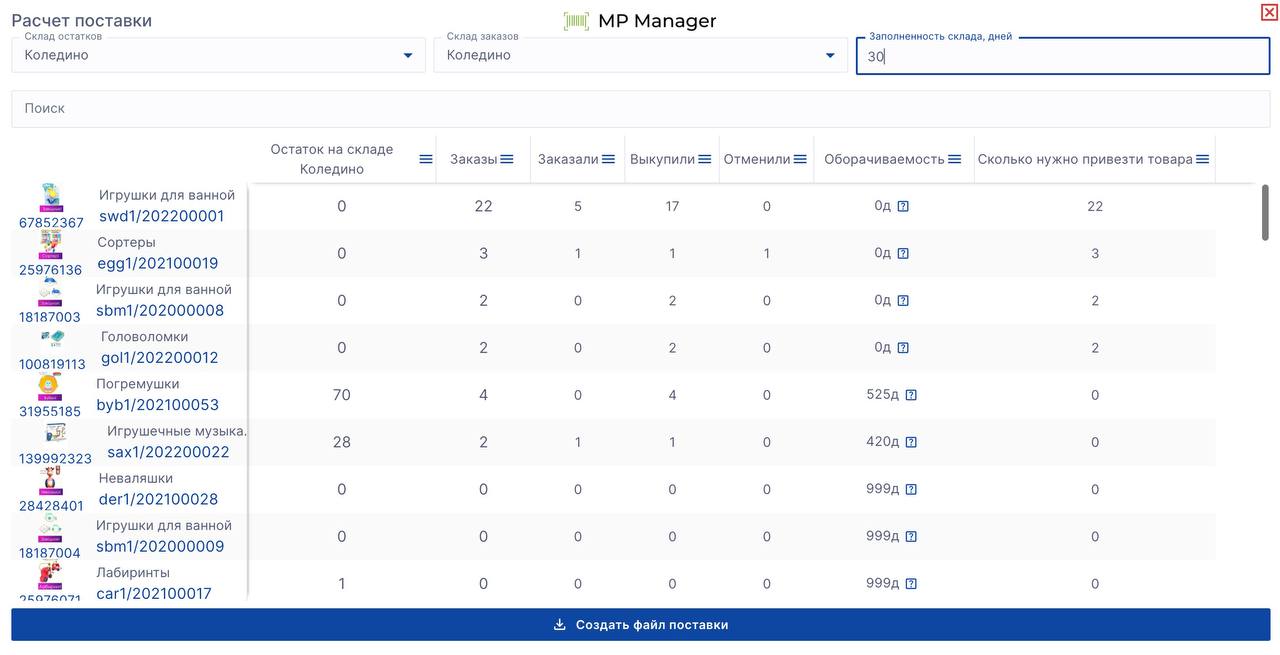Screen dimensions: 1280x655
Task: Open menu icon for Остаток на складе column
Action: pyautogui.click(x=426, y=159)
